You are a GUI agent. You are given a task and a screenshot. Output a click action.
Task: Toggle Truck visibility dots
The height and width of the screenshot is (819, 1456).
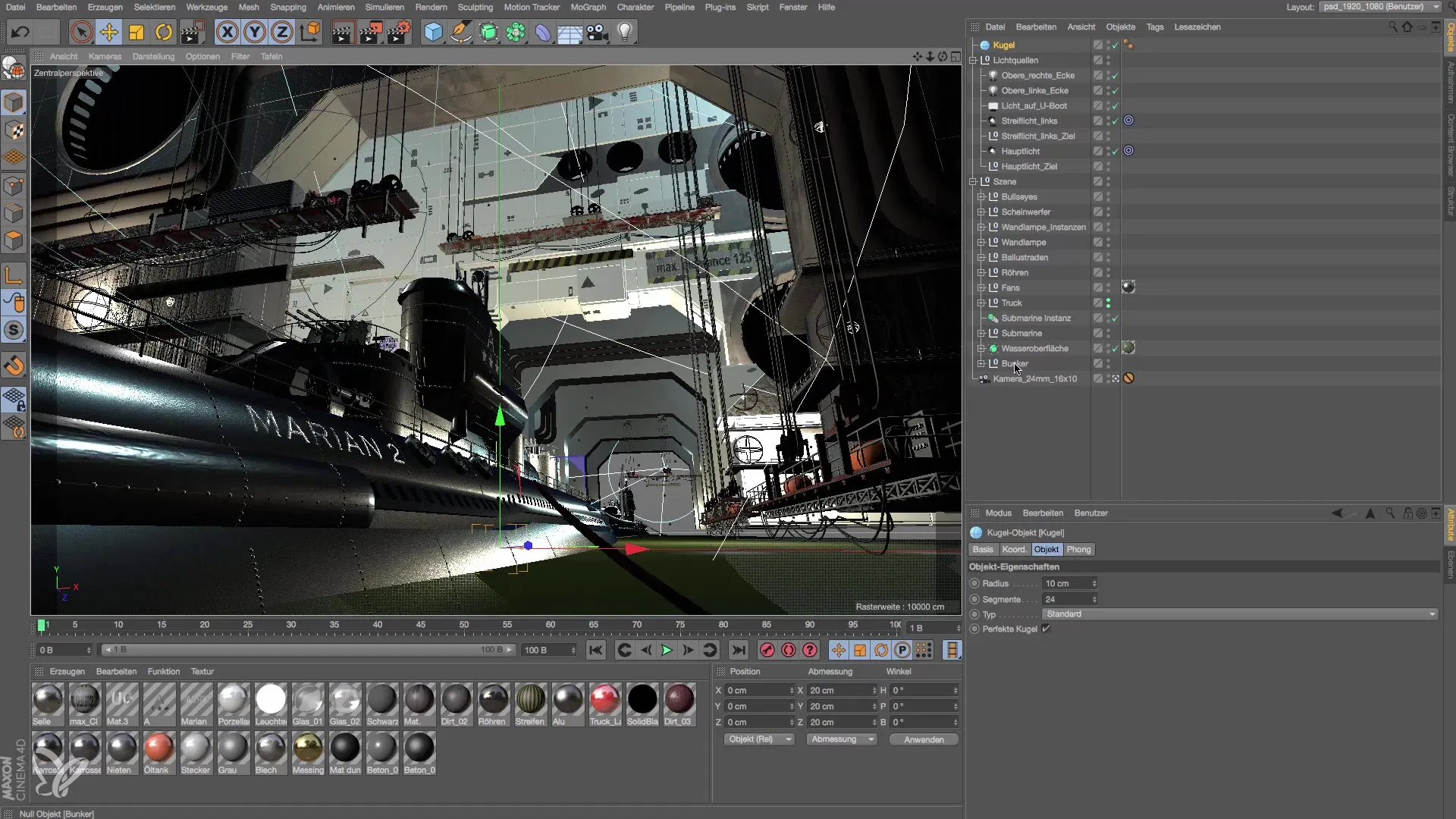pos(1108,303)
